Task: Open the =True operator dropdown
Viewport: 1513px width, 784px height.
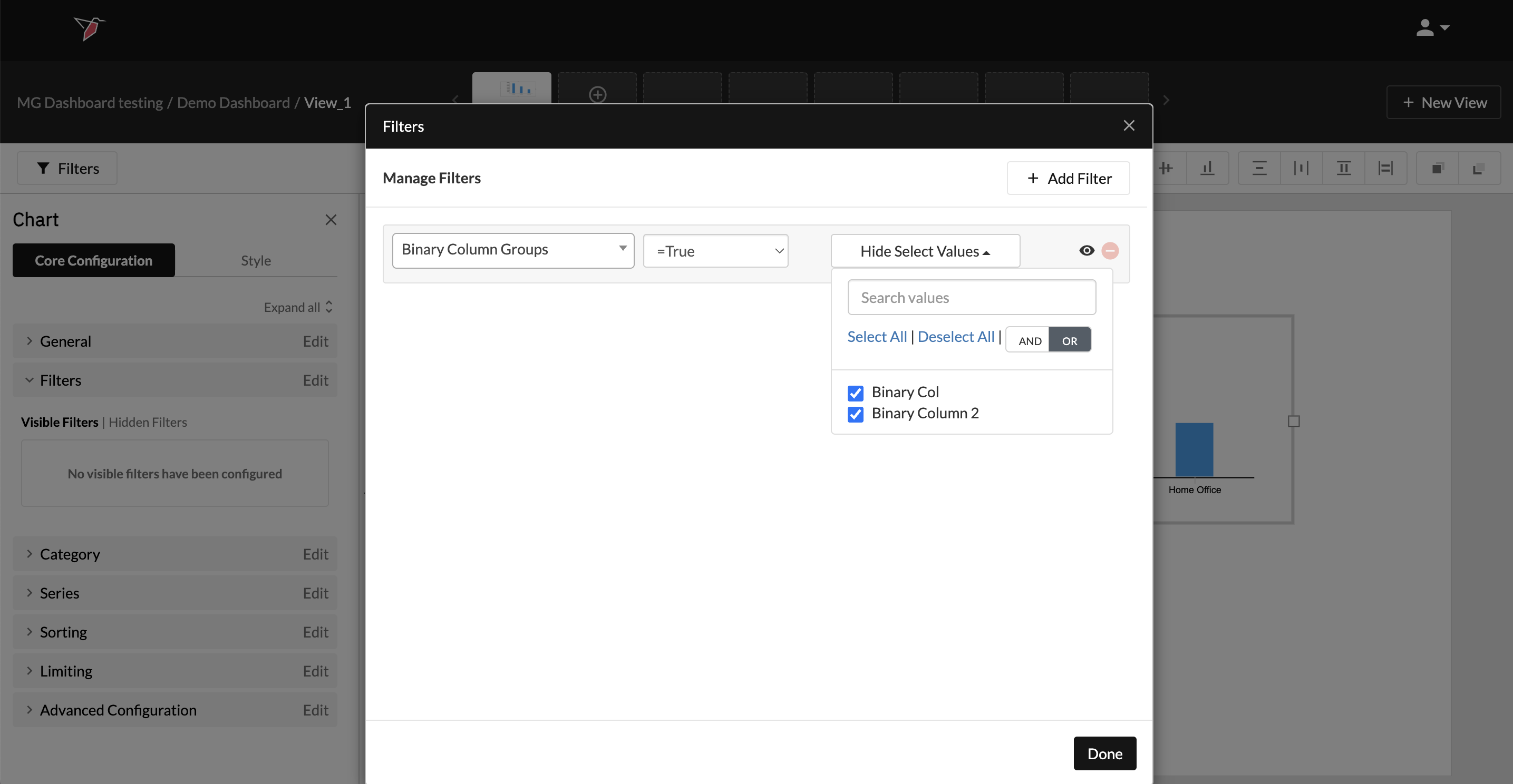Action: 715,251
